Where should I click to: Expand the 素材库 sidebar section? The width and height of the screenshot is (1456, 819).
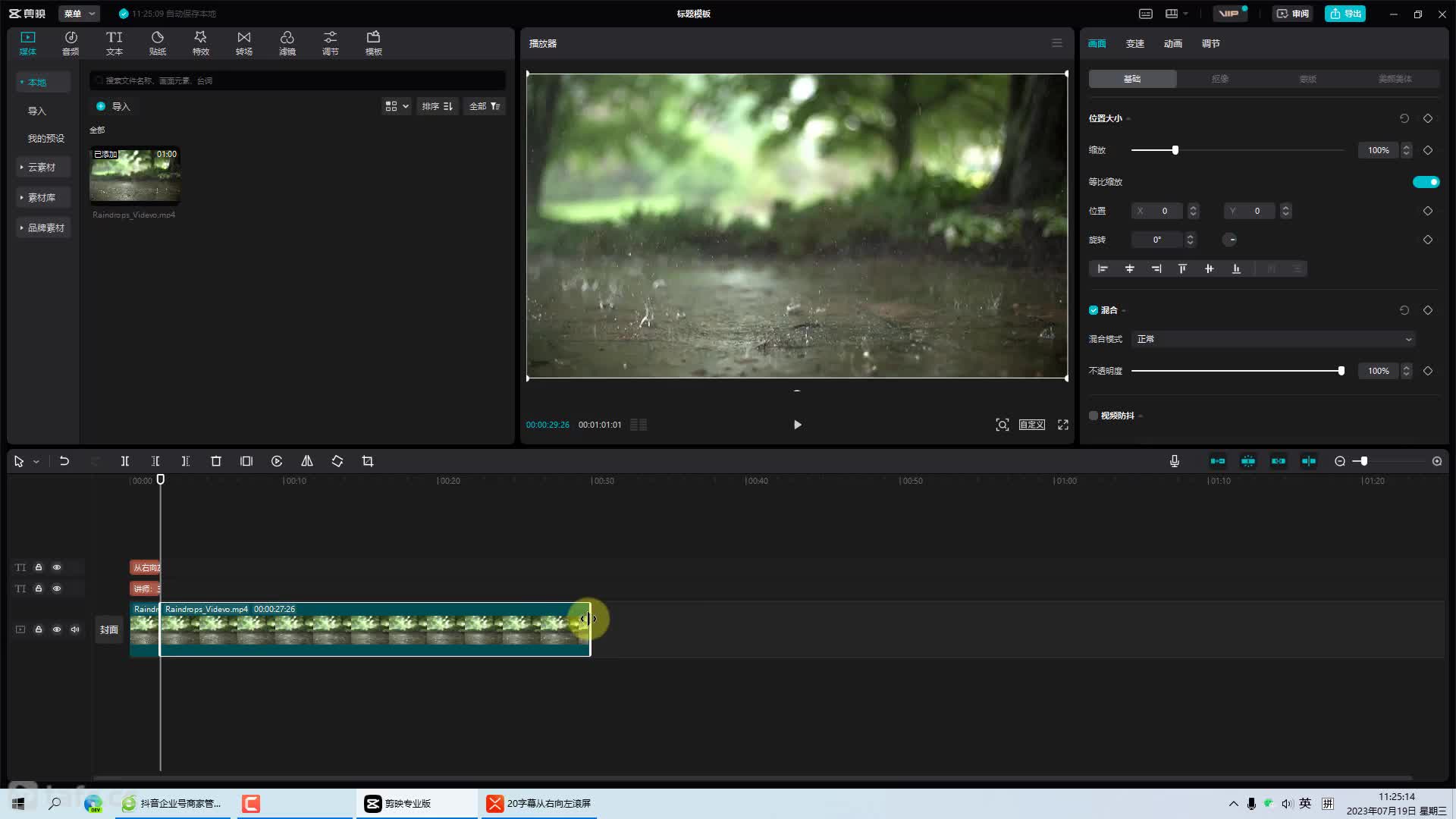point(43,197)
